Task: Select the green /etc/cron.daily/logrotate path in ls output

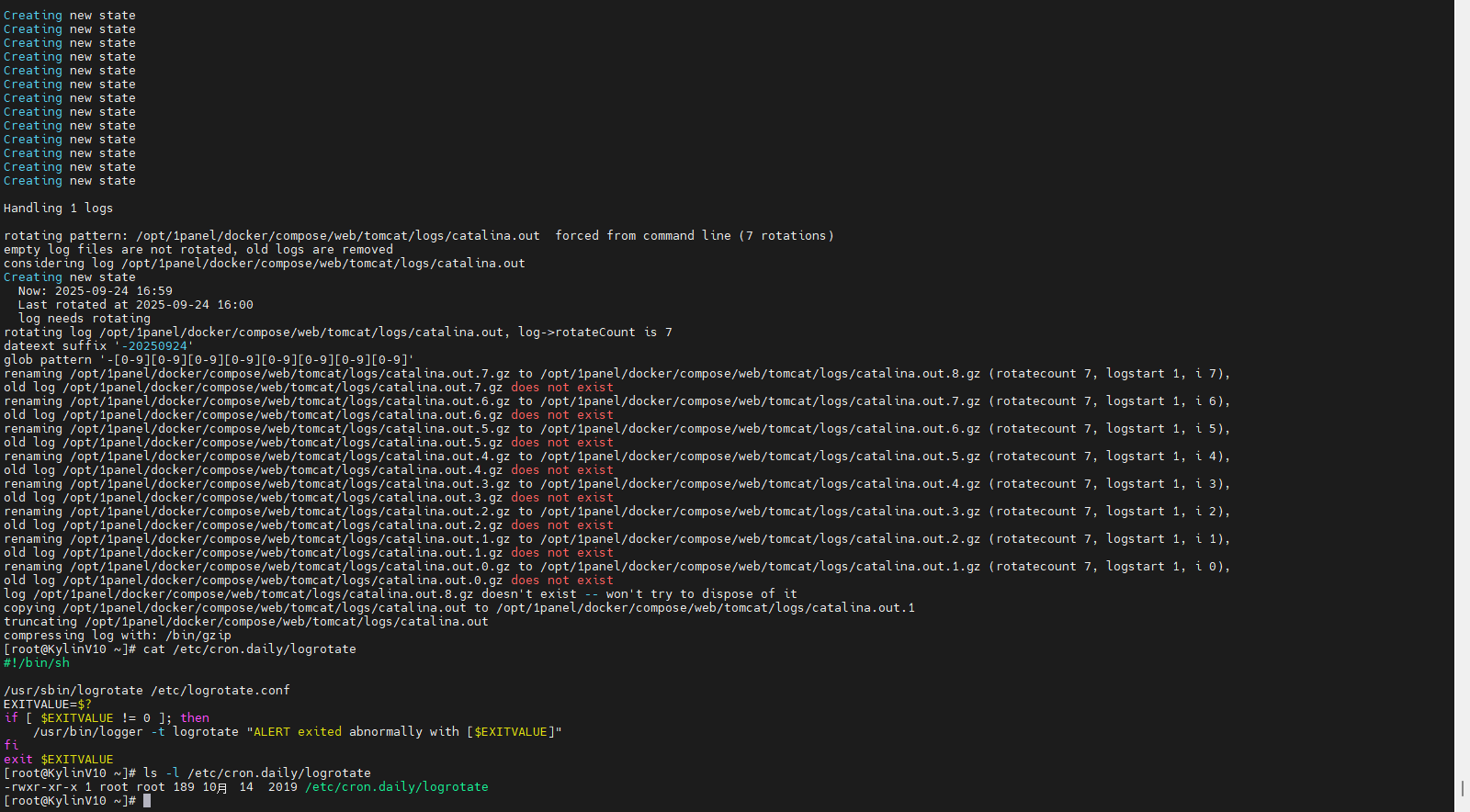Action: (396, 787)
